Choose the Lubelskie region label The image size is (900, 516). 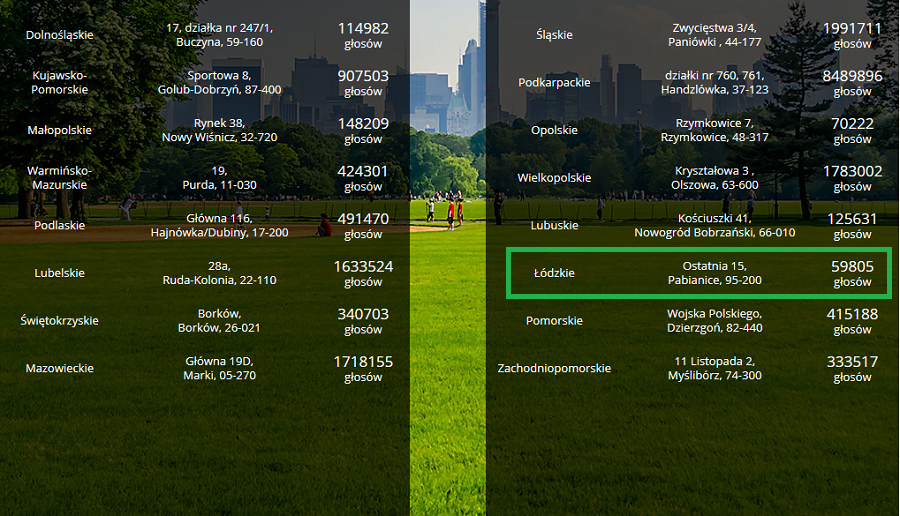pos(60,273)
